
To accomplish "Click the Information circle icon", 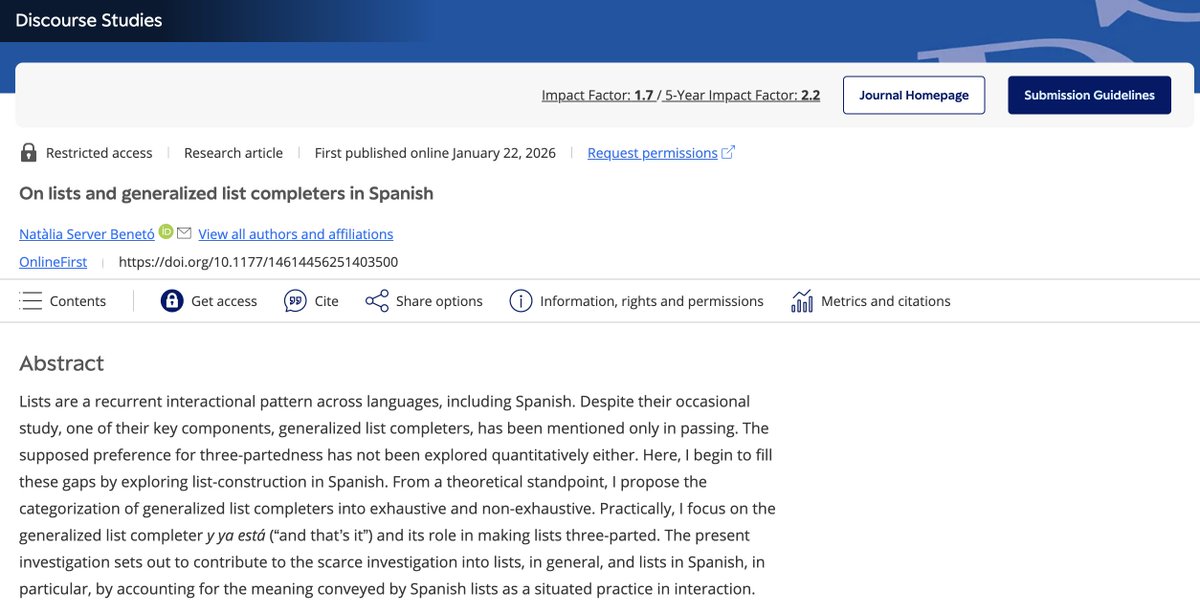I will (521, 301).
